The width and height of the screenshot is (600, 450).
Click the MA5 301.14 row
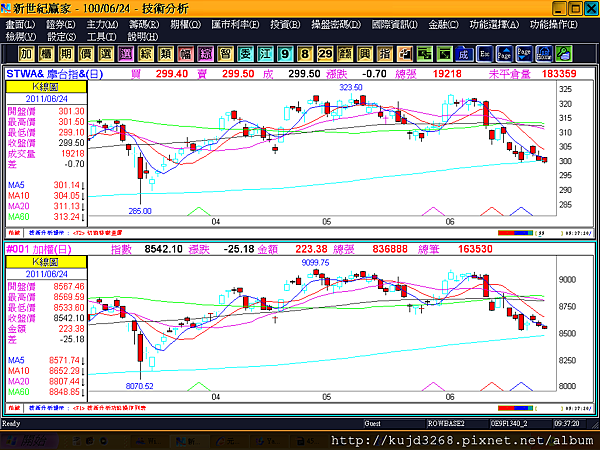45,185
